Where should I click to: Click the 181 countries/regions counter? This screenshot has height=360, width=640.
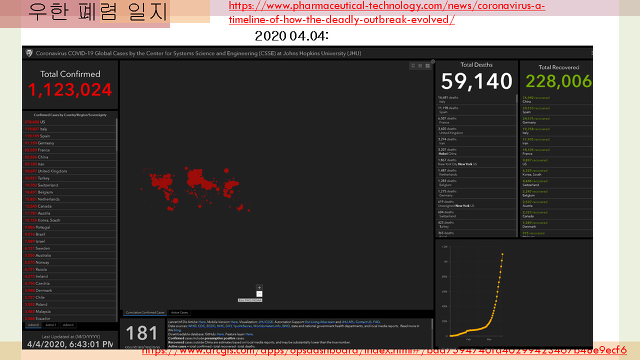click(x=142, y=333)
